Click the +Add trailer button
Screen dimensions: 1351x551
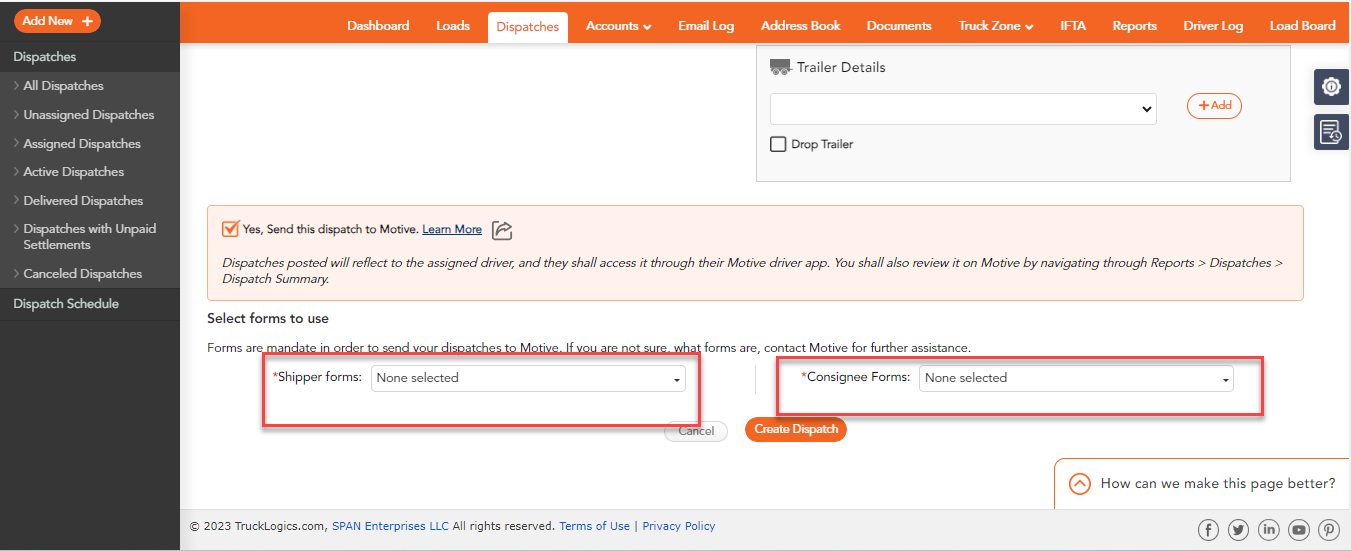[x=1214, y=105]
